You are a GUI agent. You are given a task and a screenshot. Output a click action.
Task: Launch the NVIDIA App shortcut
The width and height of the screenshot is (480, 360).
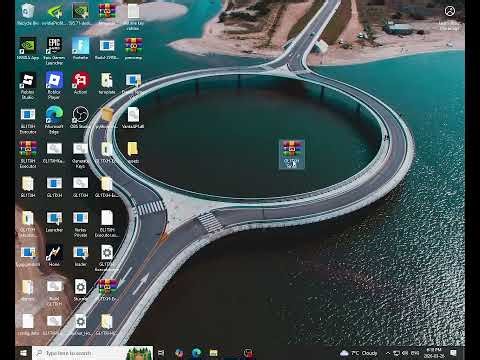click(x=28, y=49)
